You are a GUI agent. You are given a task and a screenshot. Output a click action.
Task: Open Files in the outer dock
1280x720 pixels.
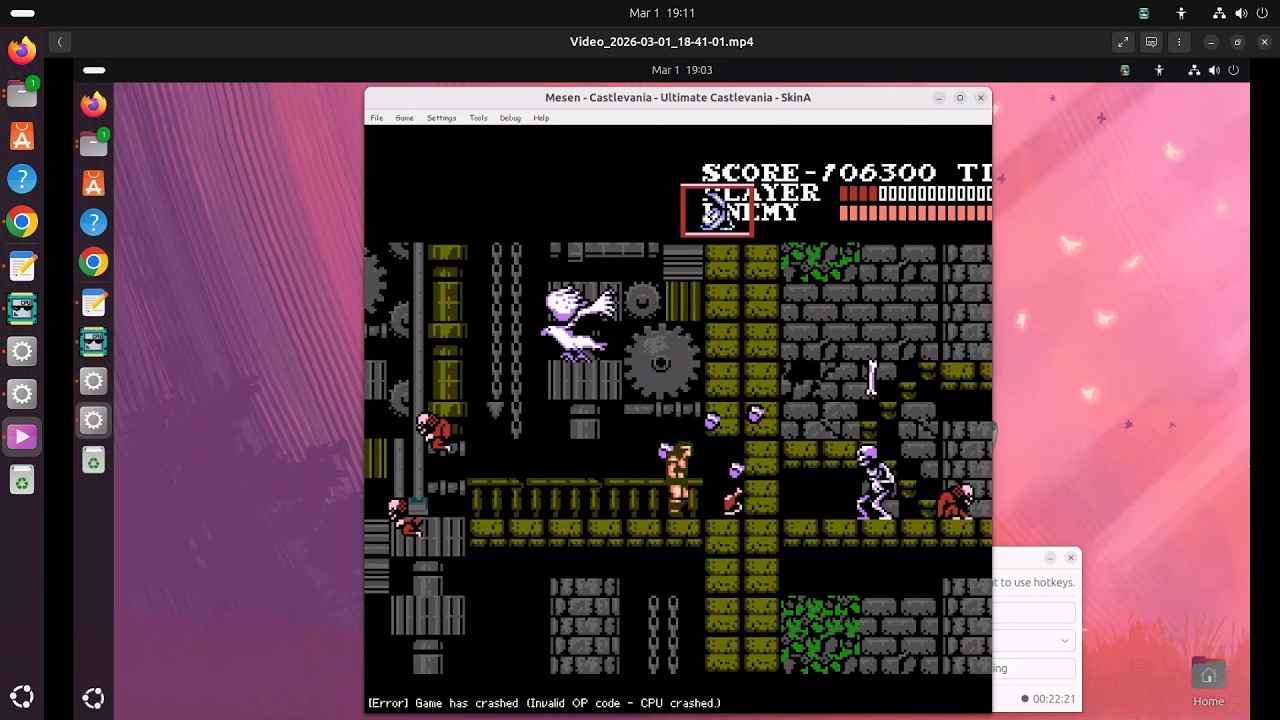click(22, 92)
